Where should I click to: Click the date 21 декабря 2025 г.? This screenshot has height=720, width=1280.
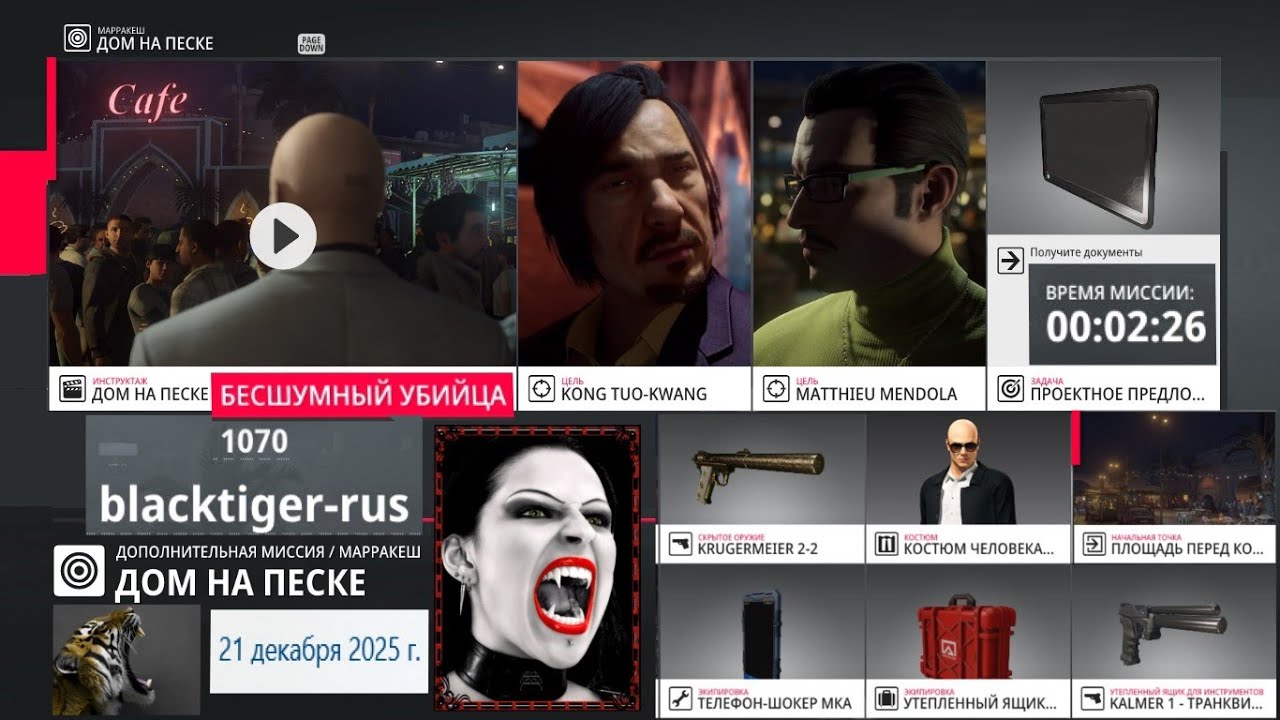coord(319,651)
